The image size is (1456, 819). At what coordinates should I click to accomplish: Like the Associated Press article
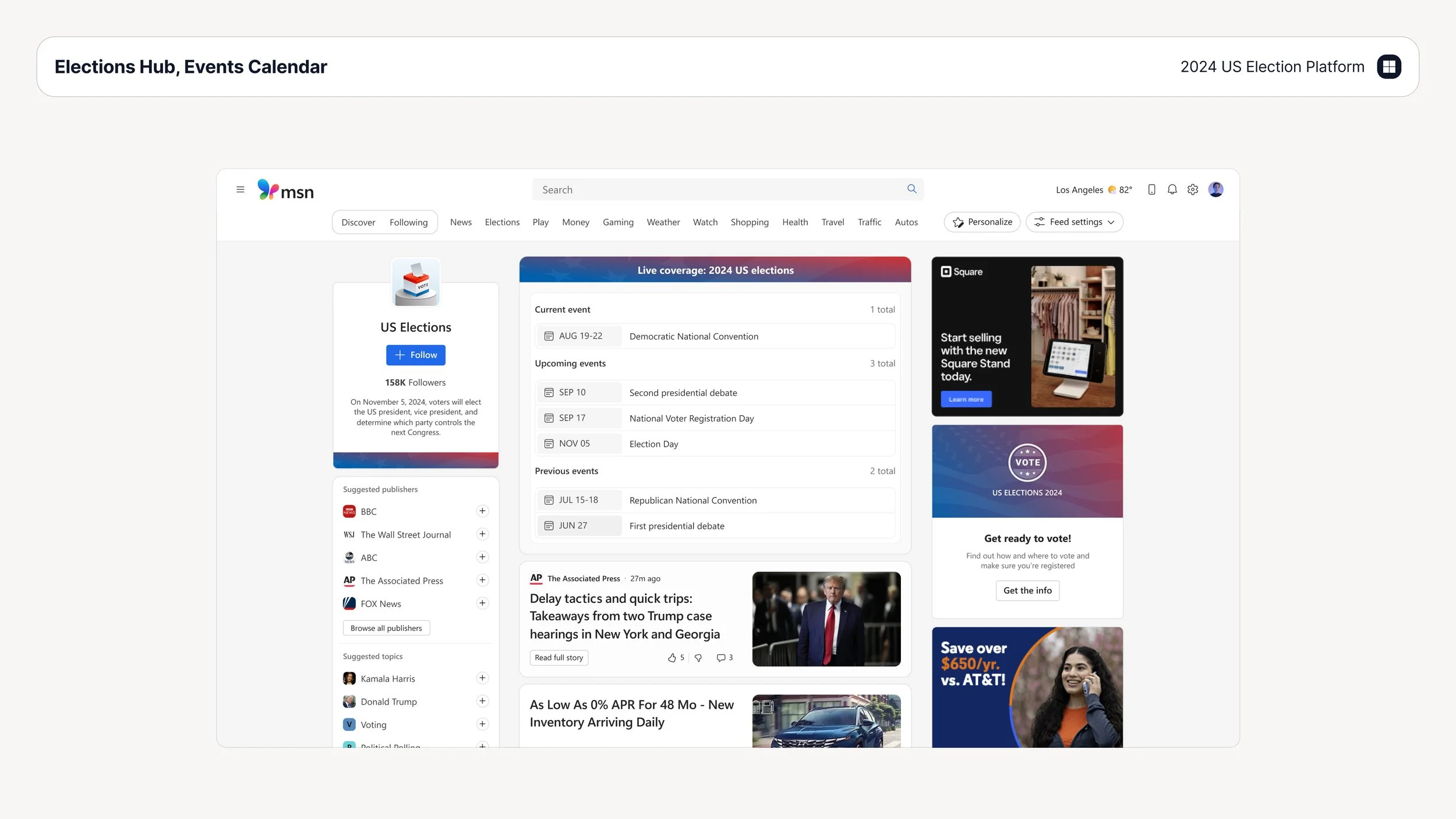(672, 658)
